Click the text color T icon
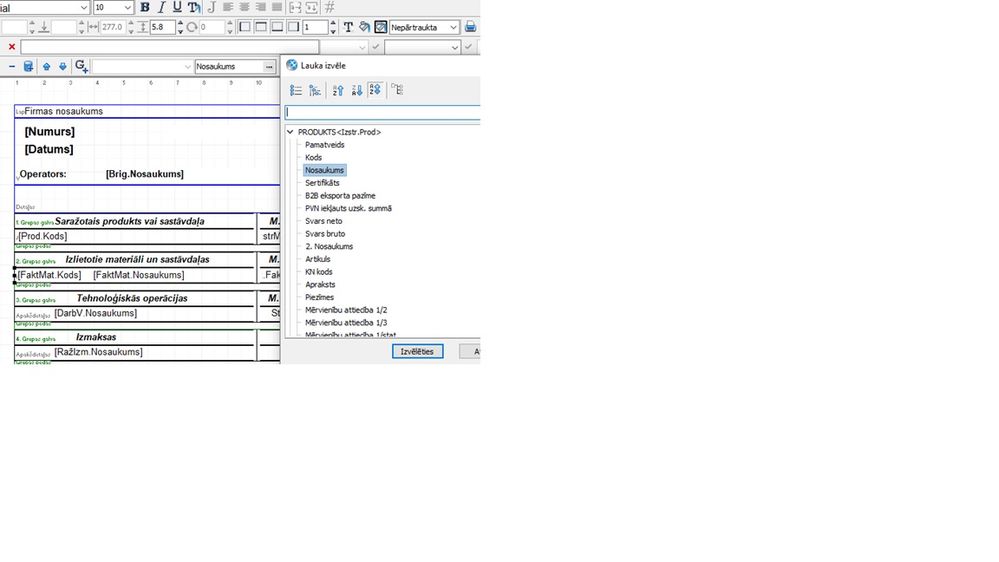The width and height of the screenshot is (999, 562). click(348, 27)
